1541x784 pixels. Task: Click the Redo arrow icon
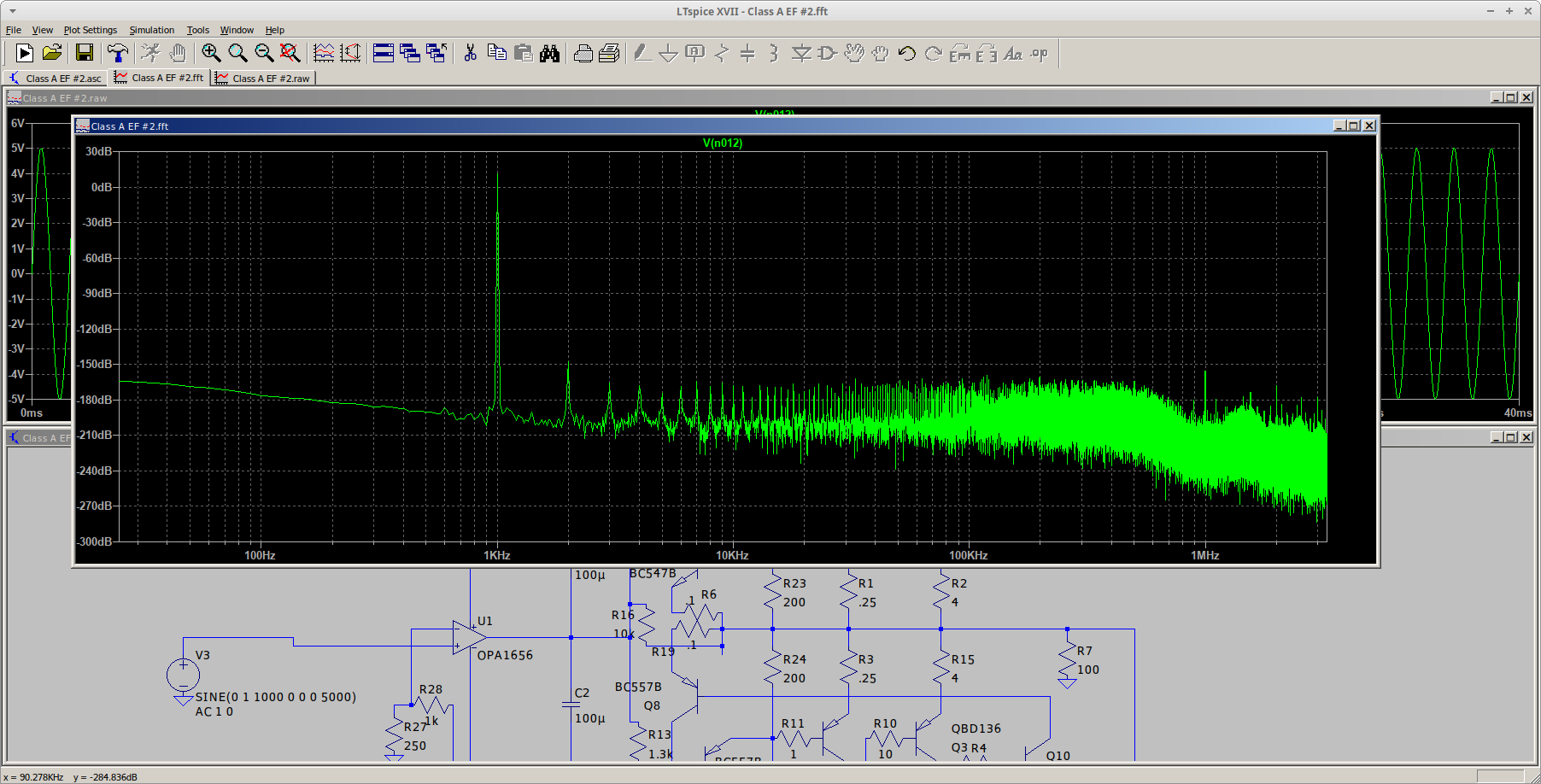point(934,53)
